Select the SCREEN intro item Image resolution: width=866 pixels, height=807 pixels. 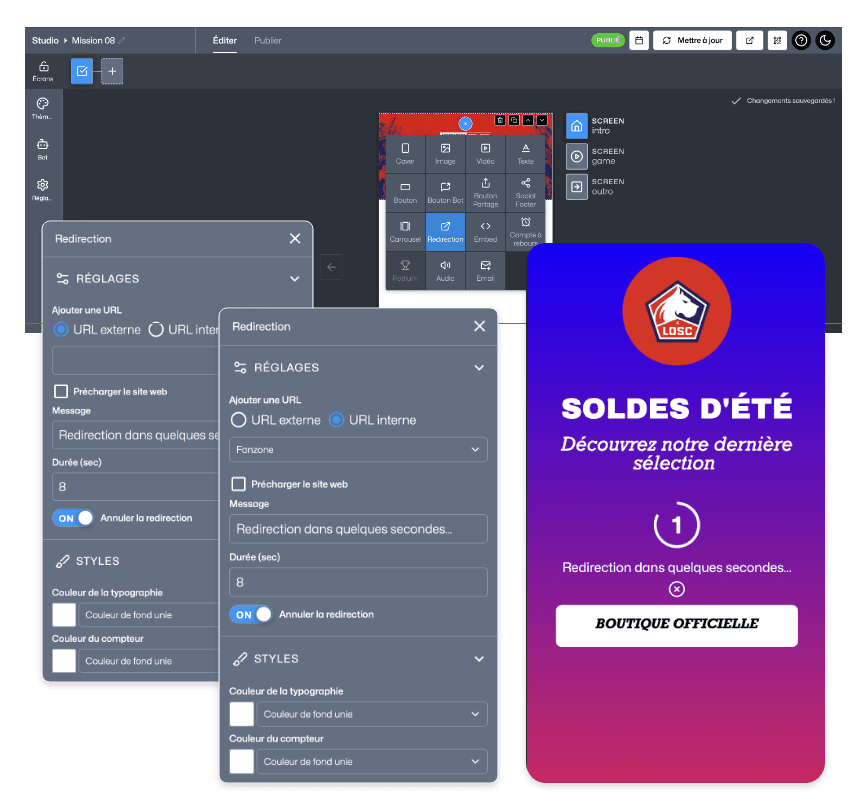(595, 126)
